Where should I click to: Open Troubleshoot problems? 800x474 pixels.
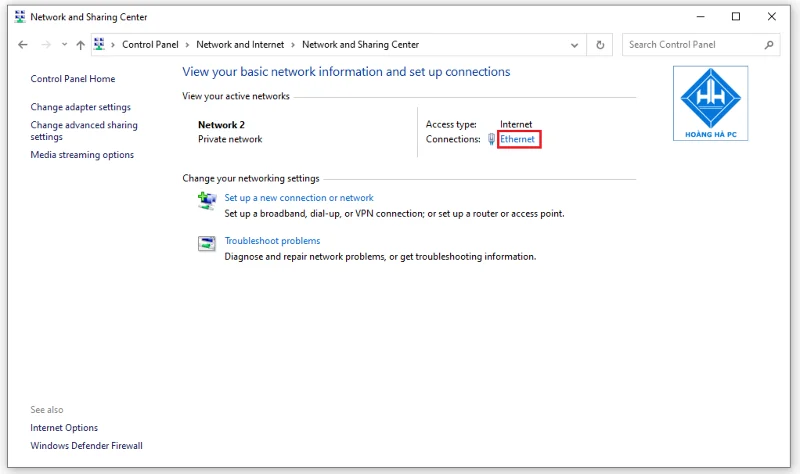[272, 241]
